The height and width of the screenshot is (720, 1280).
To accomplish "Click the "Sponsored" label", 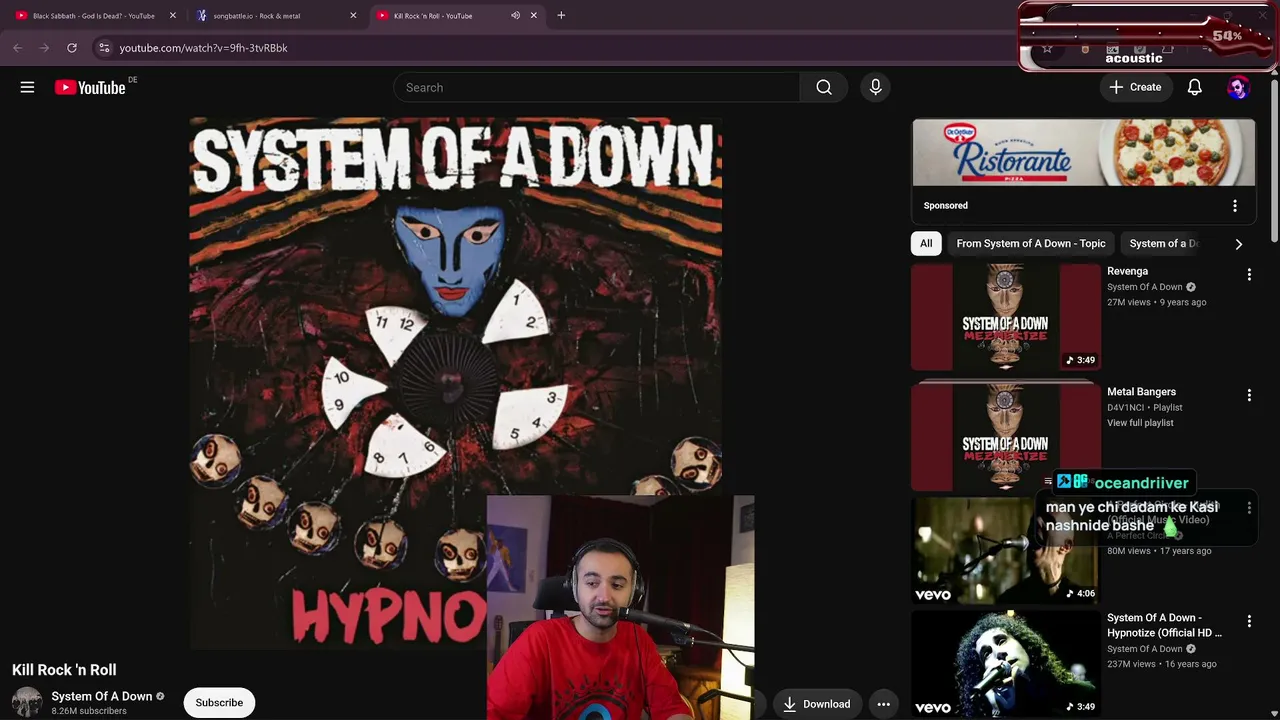I will coord(946,206).
